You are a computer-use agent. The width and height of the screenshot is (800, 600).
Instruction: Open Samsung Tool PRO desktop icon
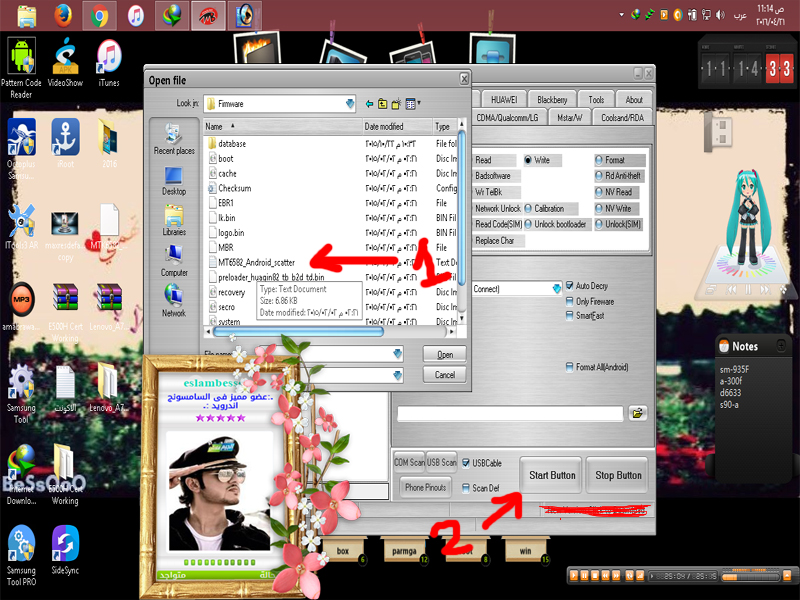(21, 556)
